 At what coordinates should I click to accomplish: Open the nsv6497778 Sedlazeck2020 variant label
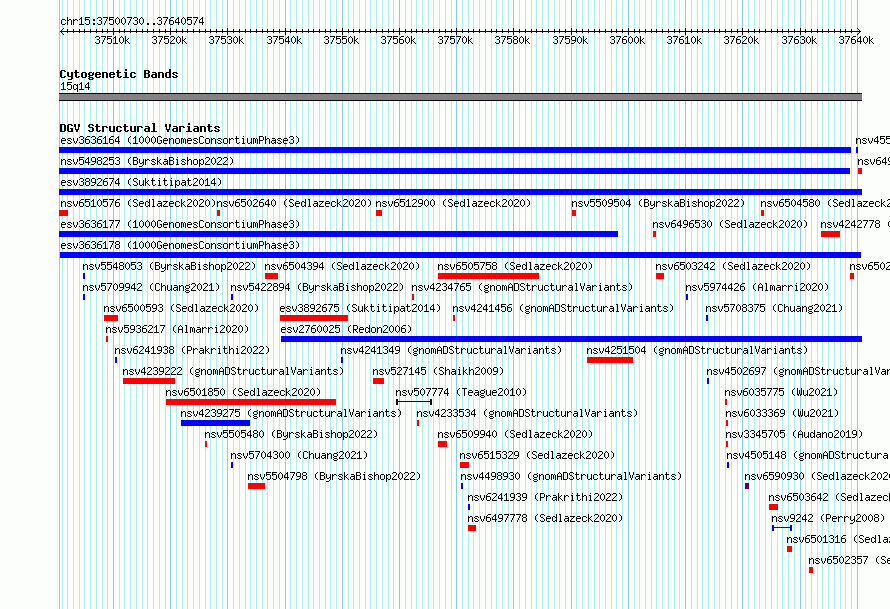[545, 518]
